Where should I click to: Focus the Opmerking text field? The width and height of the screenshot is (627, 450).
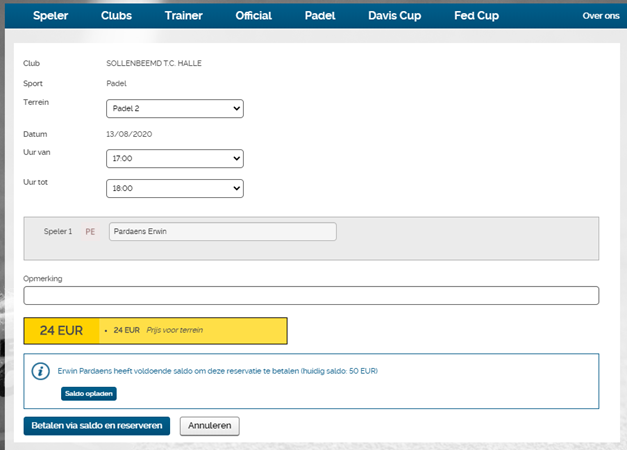coord(311,295)
